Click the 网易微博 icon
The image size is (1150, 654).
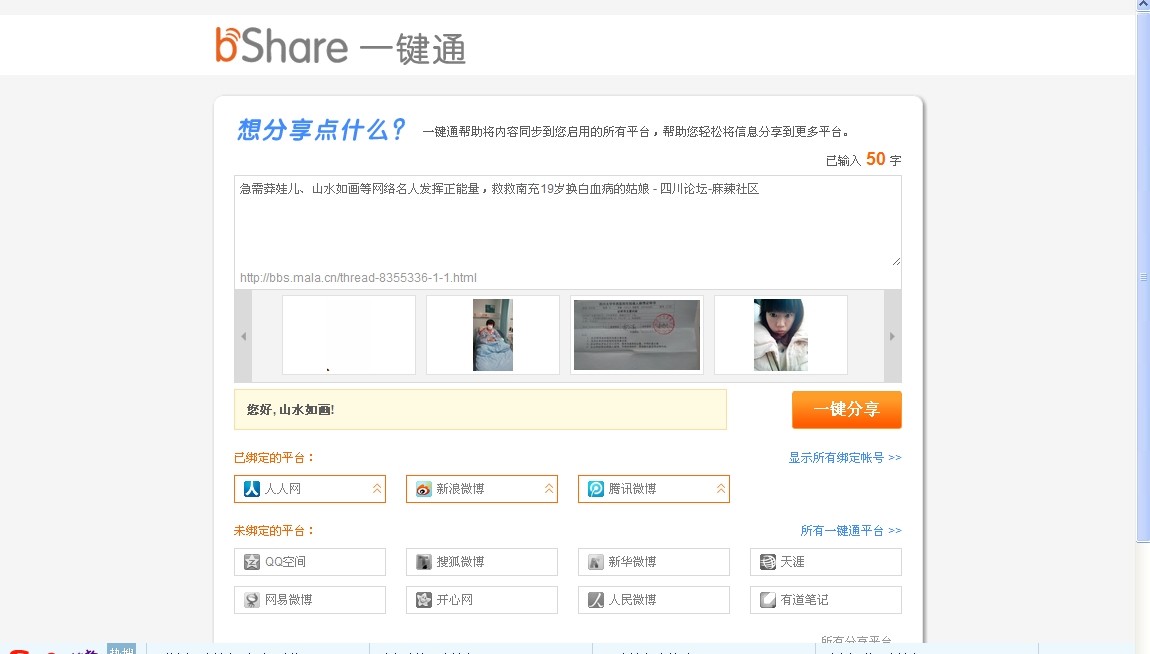(252, 600)
